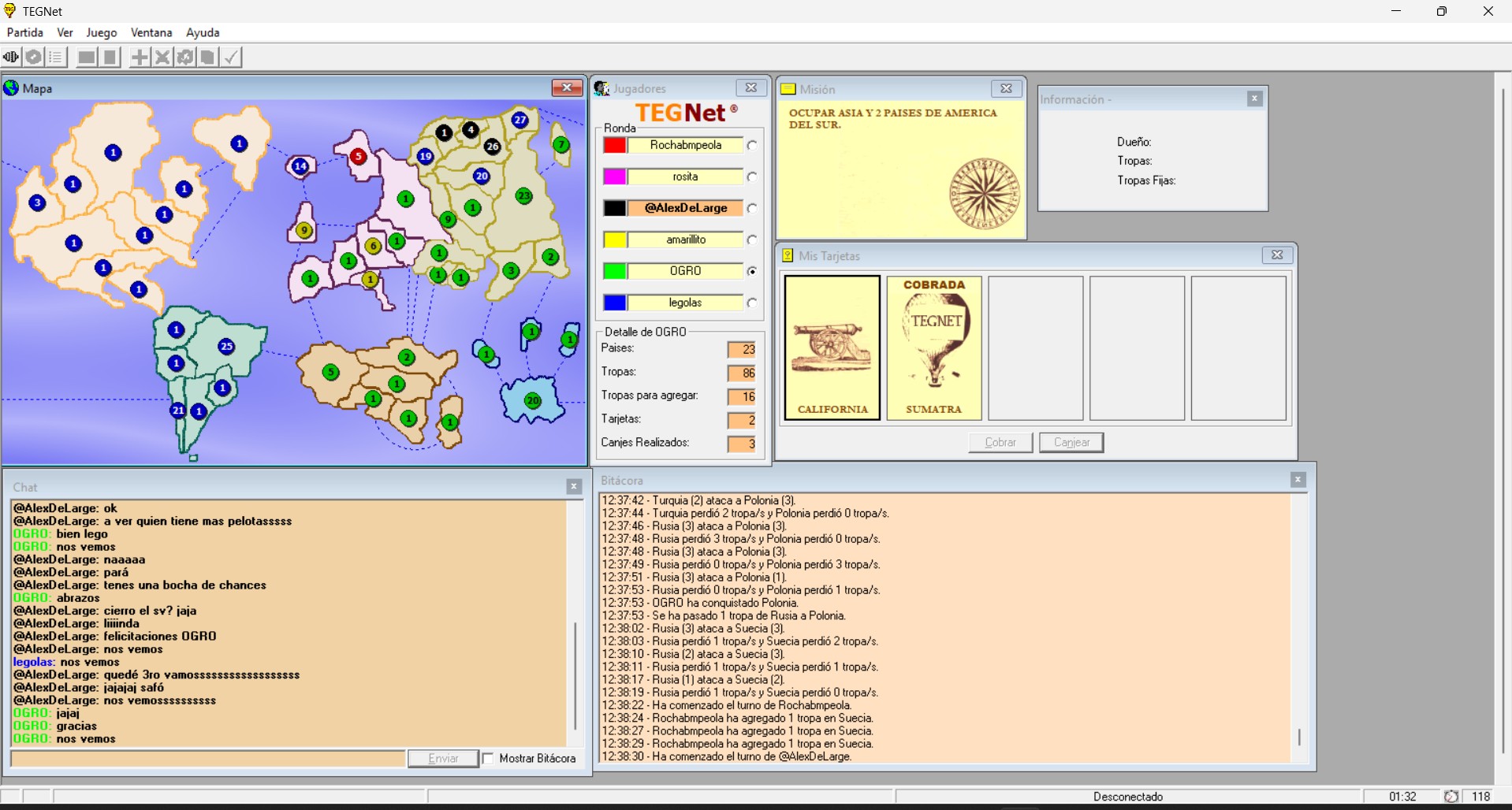Click the globe icon in Mapa title

tap(12, 88)
